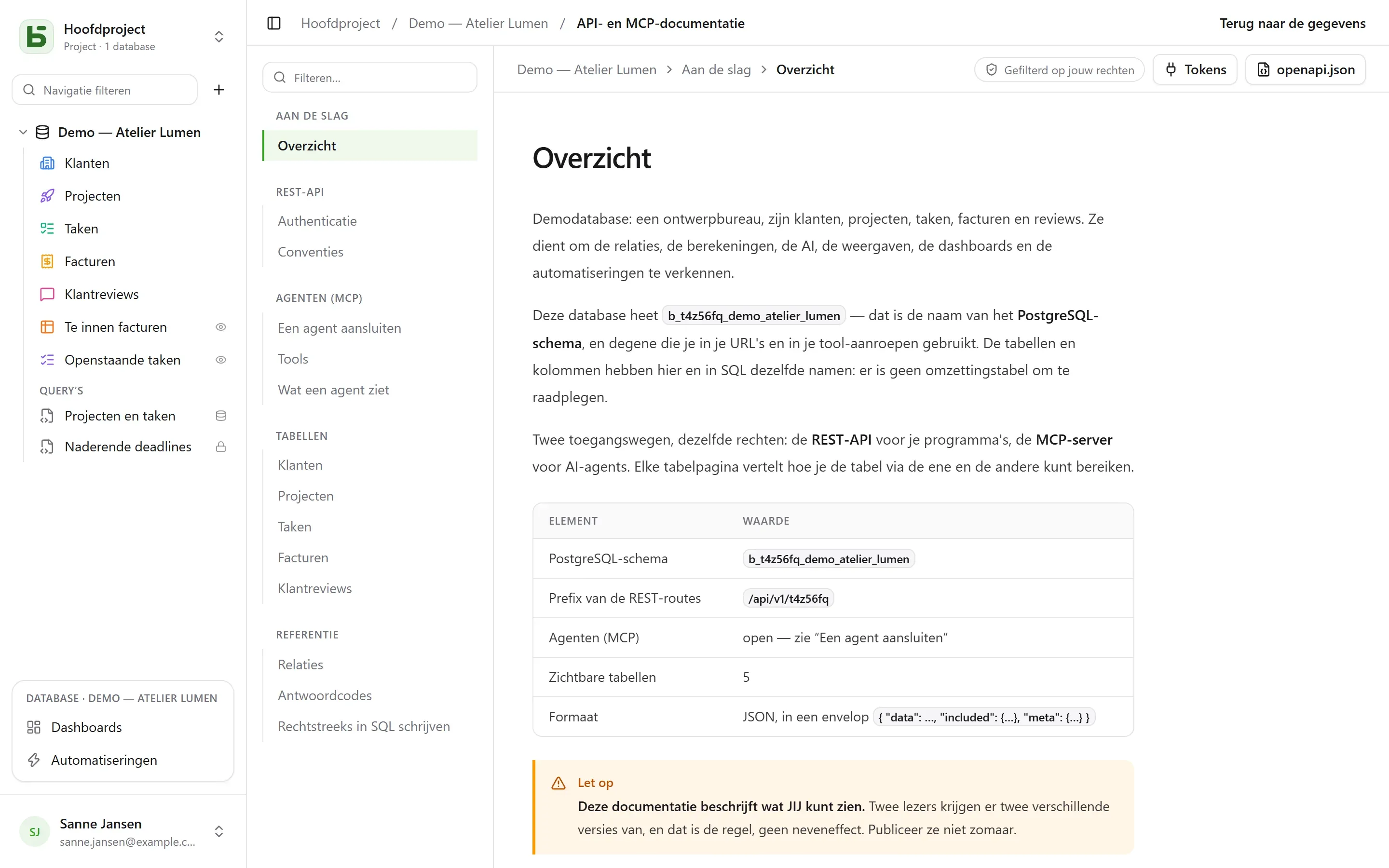Click the Te innen facturen view icon
This screenshot has height=868, width=1389.
click(47, 327)
